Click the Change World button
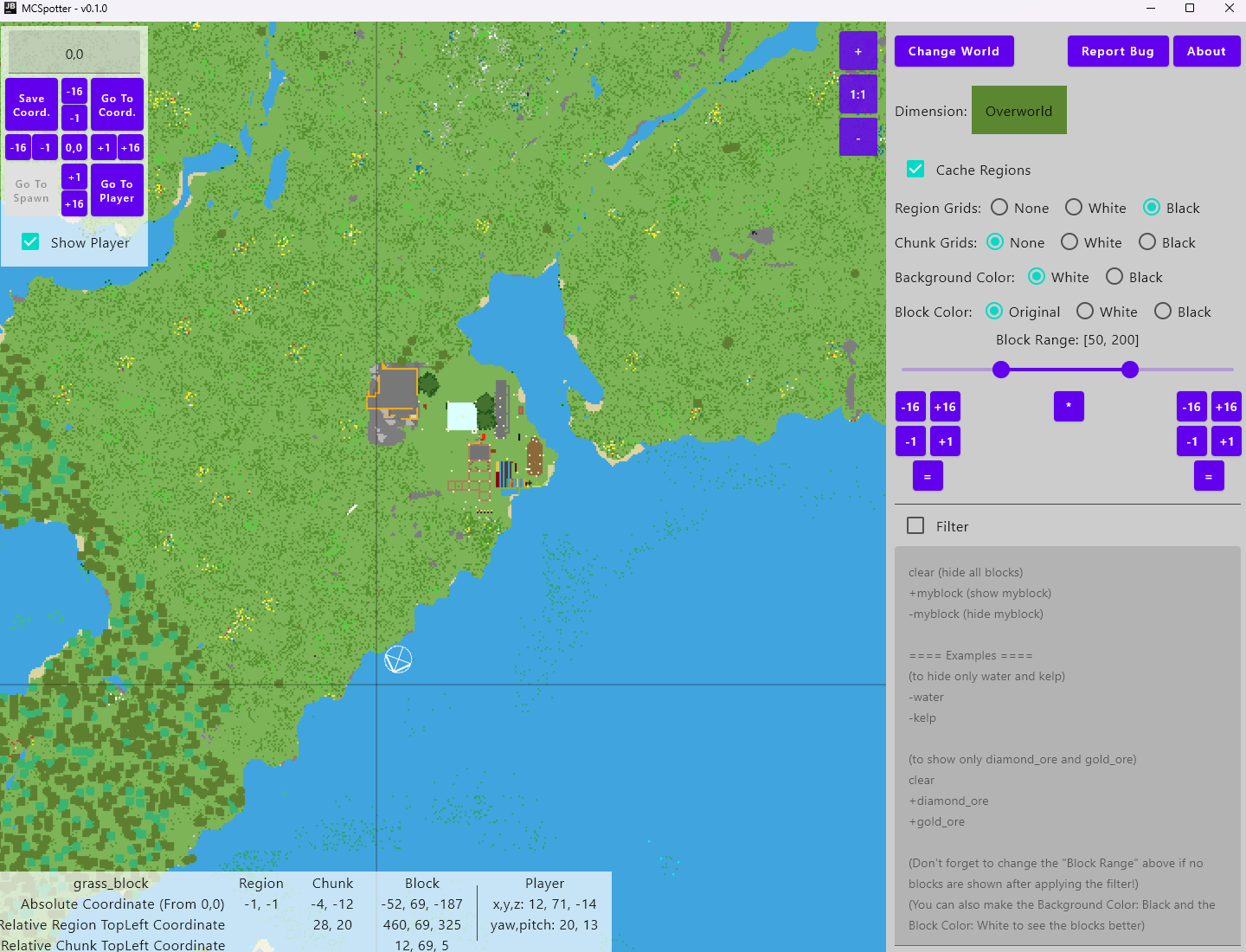The image size is (1246, 952). [x=954, y=51]
